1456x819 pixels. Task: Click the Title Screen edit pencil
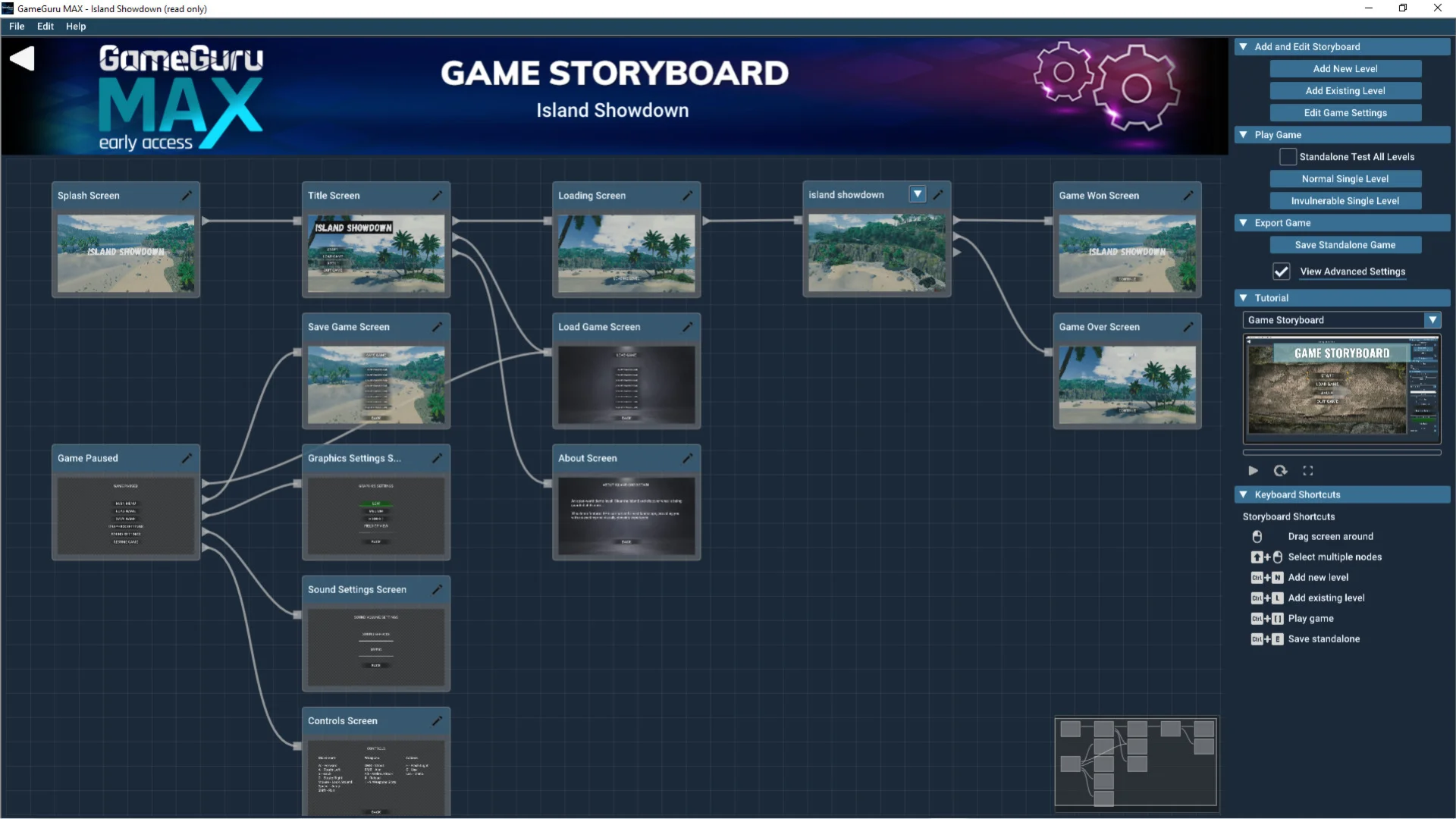(437, 196)
